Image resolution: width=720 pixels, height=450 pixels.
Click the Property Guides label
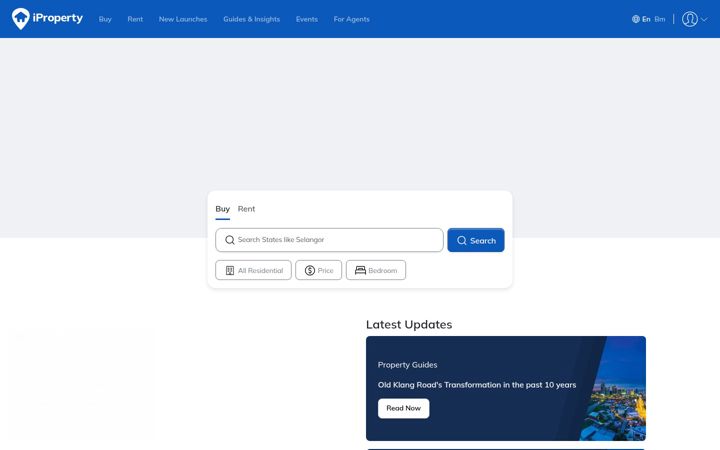[407, 365]
